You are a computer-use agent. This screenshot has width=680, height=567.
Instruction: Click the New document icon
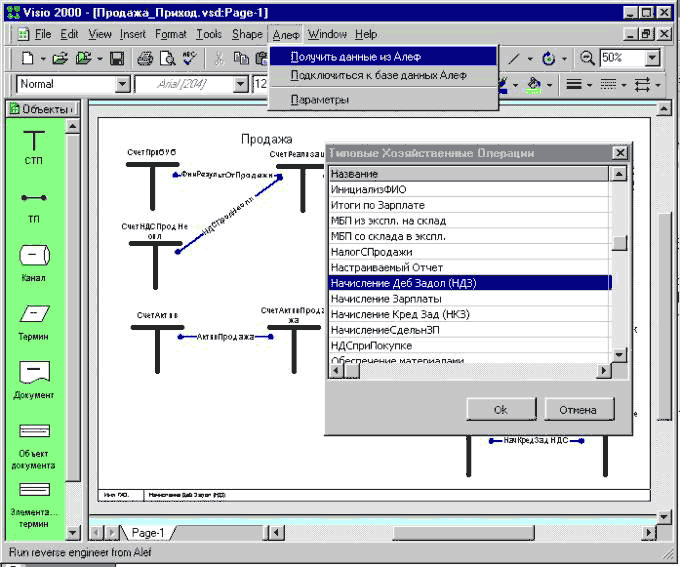[27, 58]
